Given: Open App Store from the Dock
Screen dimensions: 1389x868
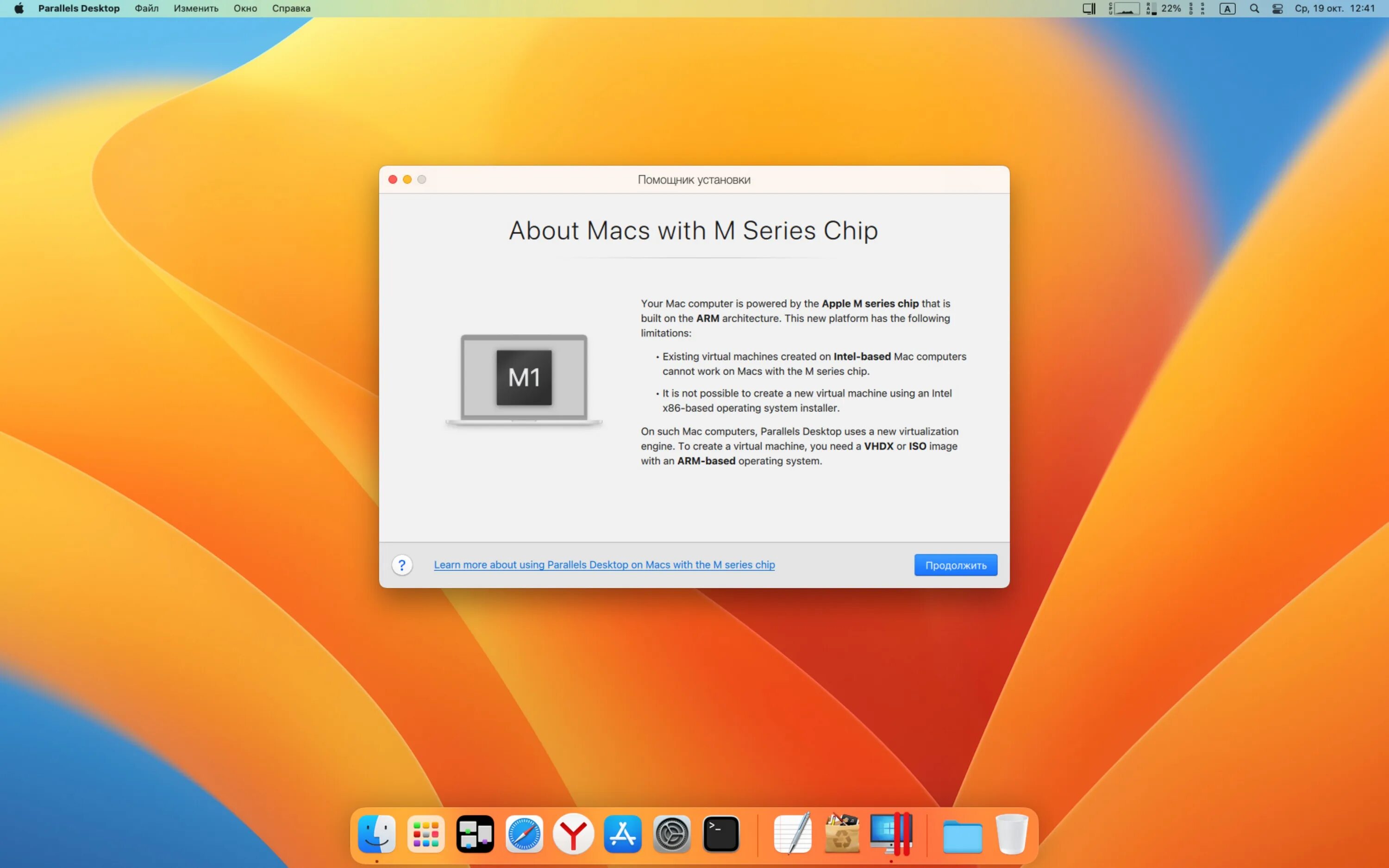Looking at the screenshot, I should click(x=623, y=834).
